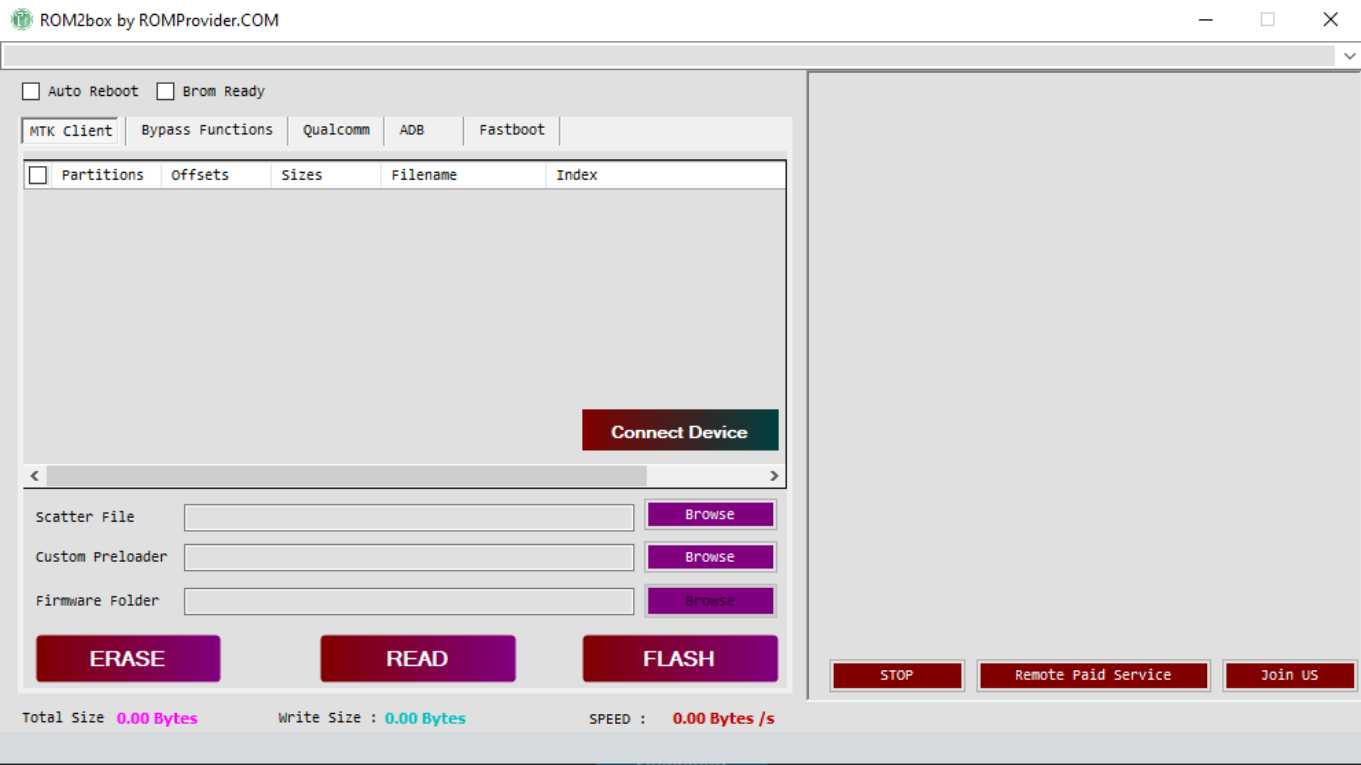
Task: Switch to the Qualcomm tab
Action: coord(336,130)
